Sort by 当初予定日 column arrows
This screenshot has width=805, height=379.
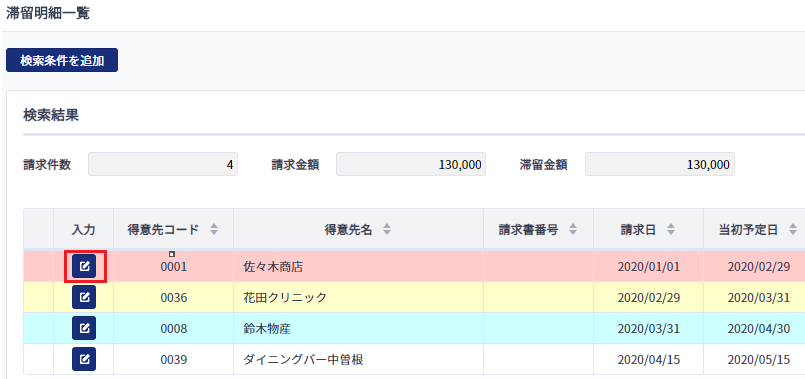coord(794,230)
